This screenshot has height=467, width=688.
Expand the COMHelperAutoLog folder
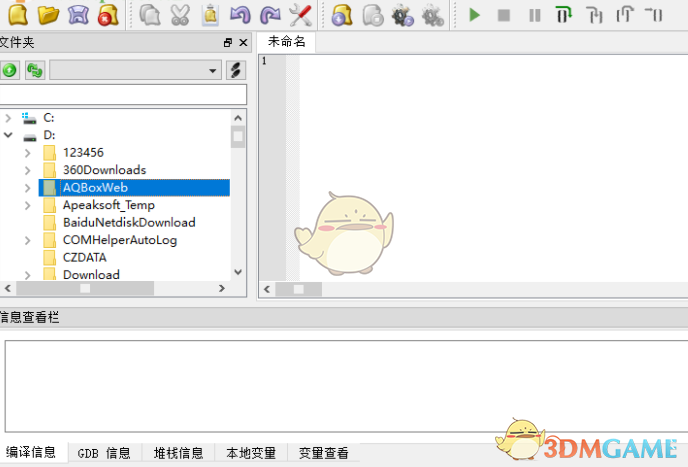click(28, 240)
